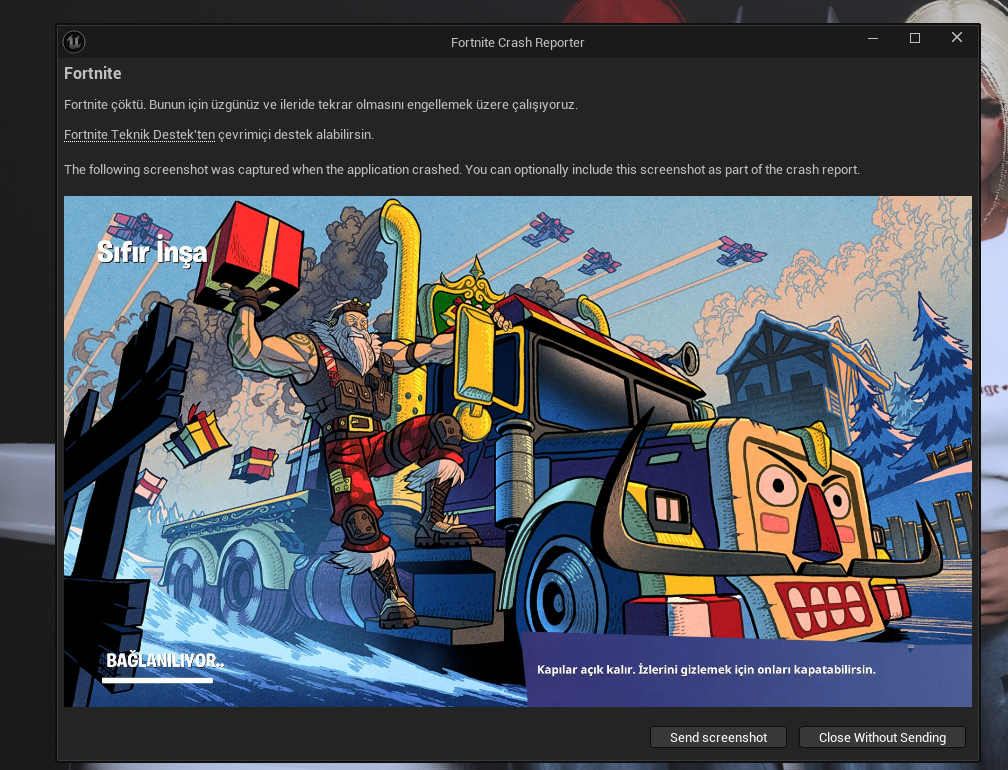
Task: Click the 'Fortnite çöktü' apology message
Action: pos(321,105)
